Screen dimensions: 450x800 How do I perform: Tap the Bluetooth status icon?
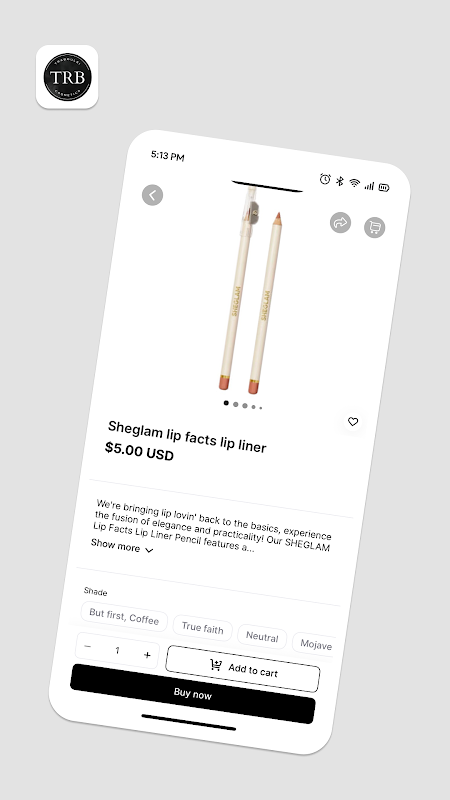340,181
